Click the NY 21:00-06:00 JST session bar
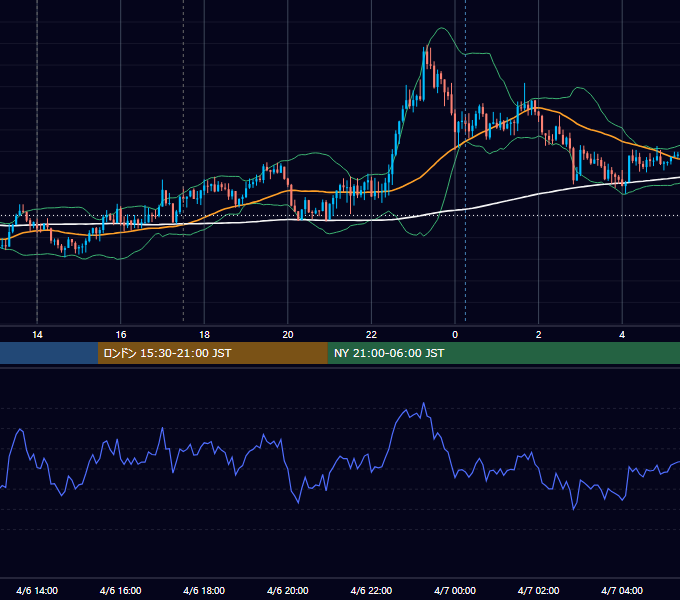 (x=503, y=353)
